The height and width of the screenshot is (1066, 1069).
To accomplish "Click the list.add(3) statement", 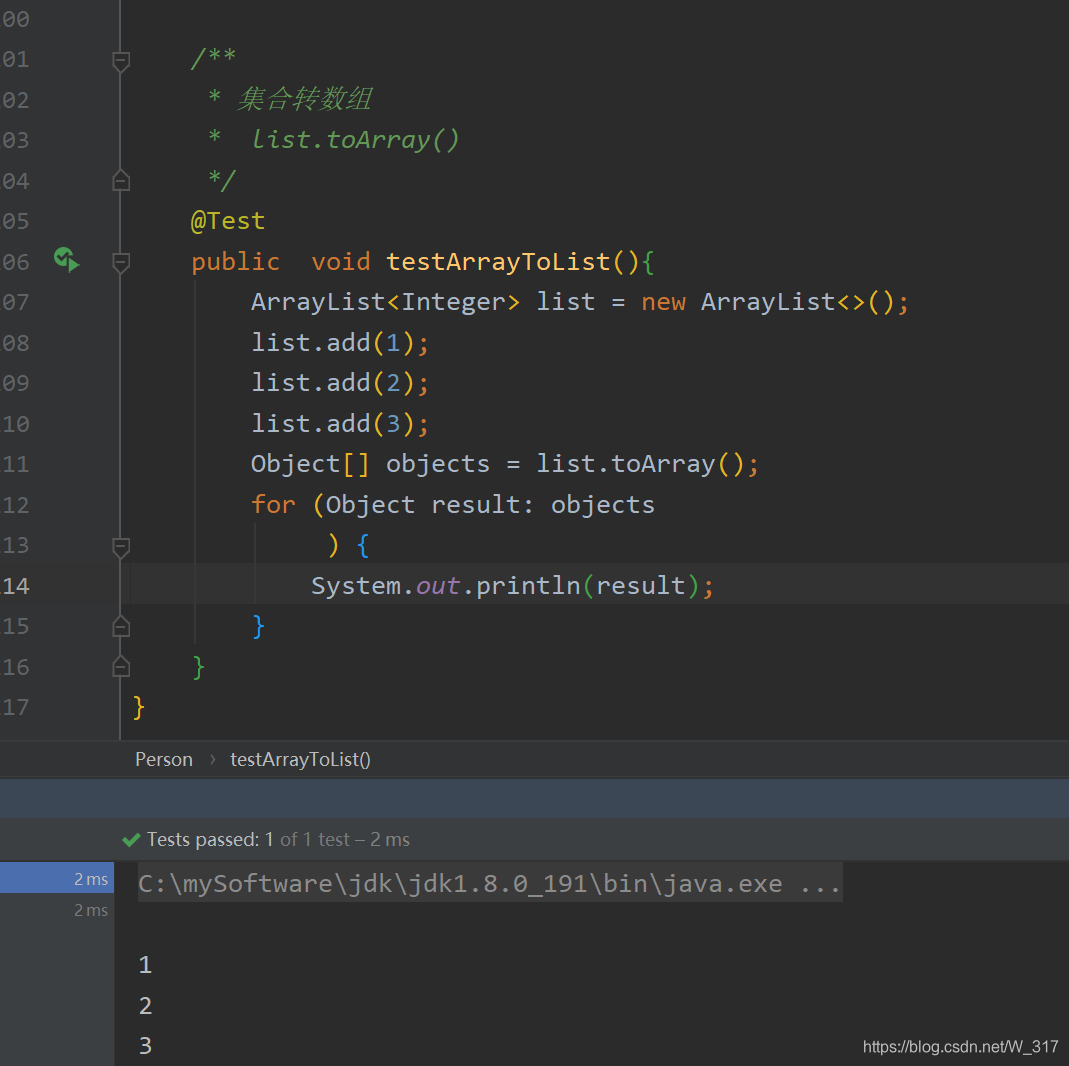I will pyautogui.click(x=340, y=424).
